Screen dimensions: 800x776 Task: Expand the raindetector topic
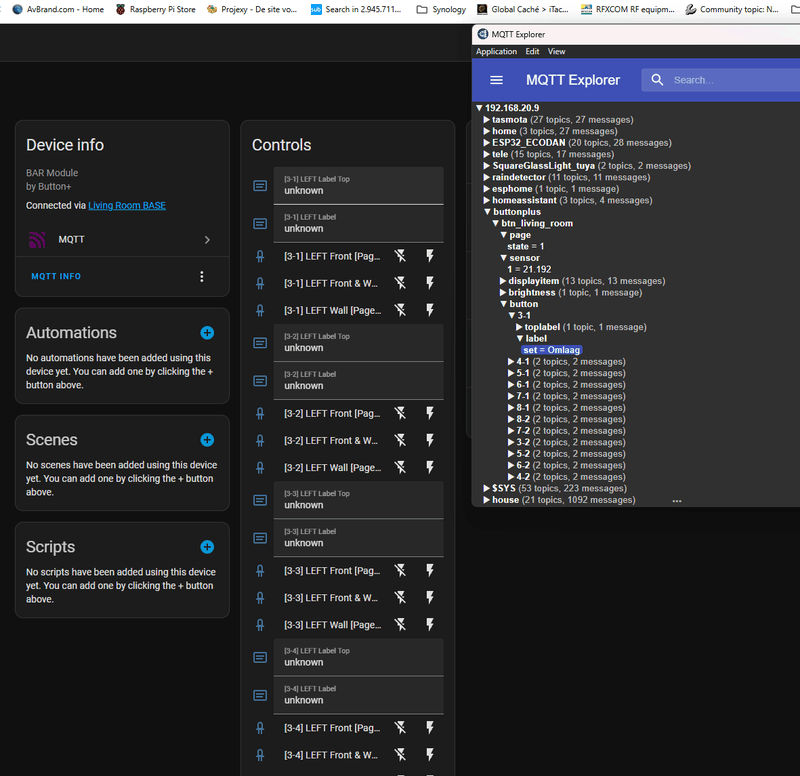point(487,178)
